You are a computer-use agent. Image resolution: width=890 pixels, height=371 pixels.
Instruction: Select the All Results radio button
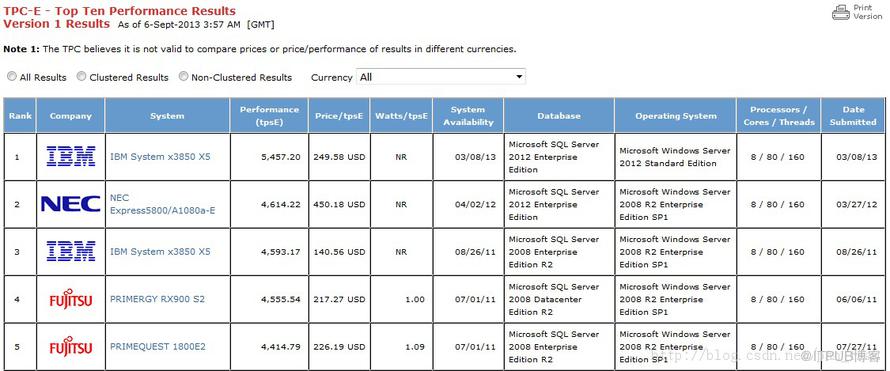(x=12, y=77)
